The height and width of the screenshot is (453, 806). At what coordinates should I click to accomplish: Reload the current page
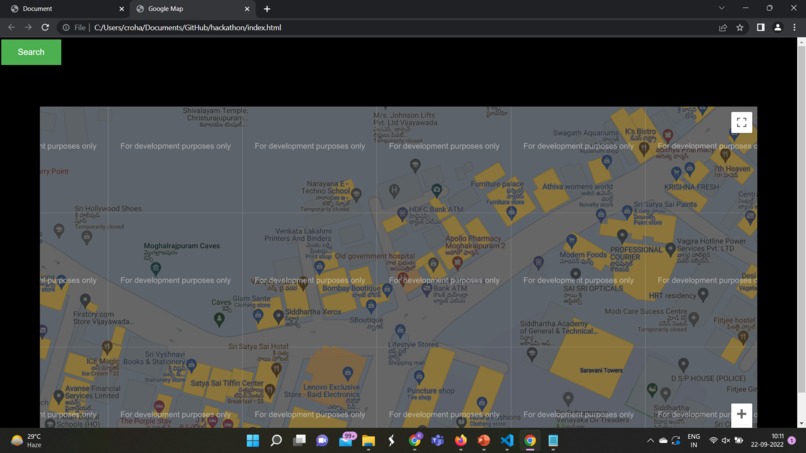(45, 27)
